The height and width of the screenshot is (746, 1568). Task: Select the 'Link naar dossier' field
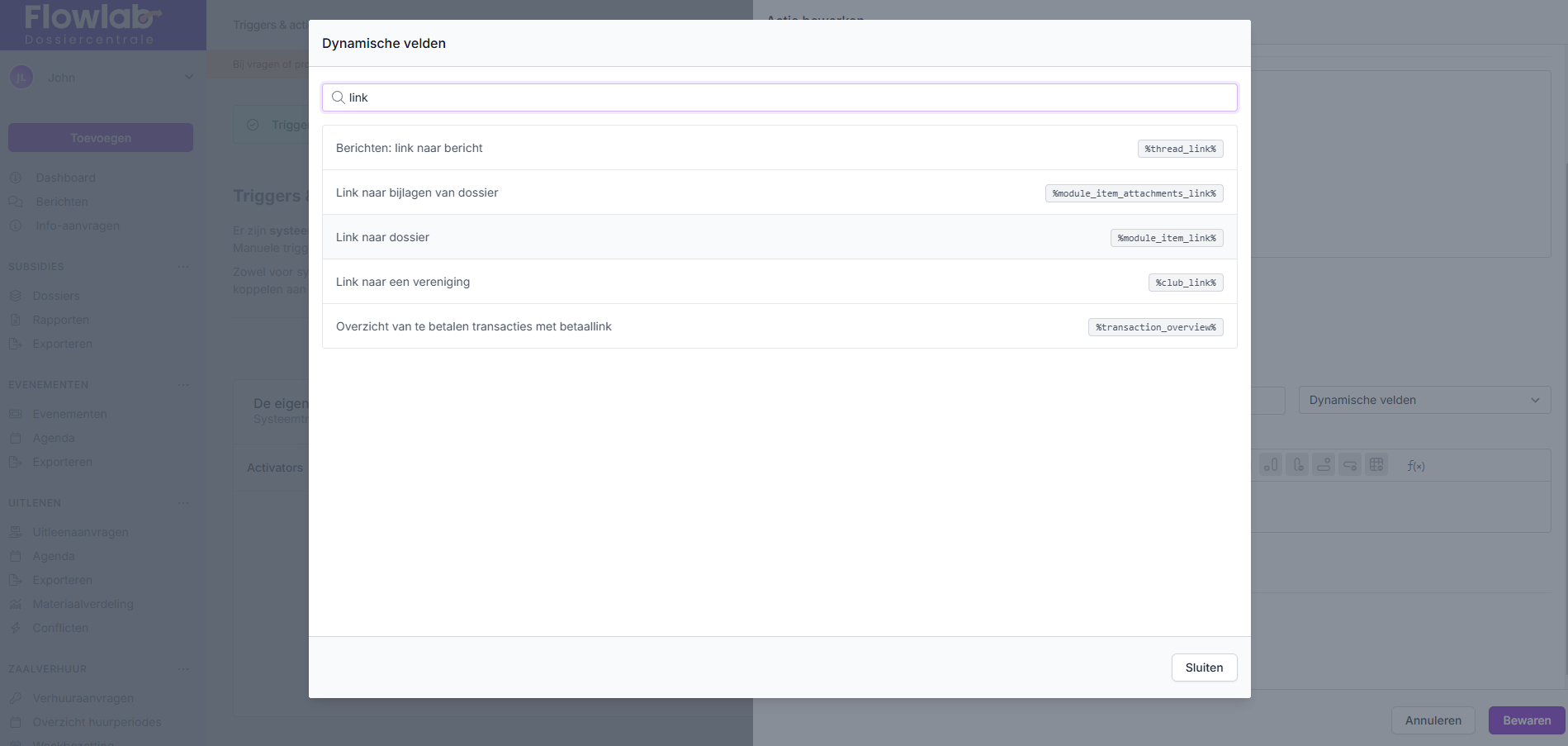382,237
